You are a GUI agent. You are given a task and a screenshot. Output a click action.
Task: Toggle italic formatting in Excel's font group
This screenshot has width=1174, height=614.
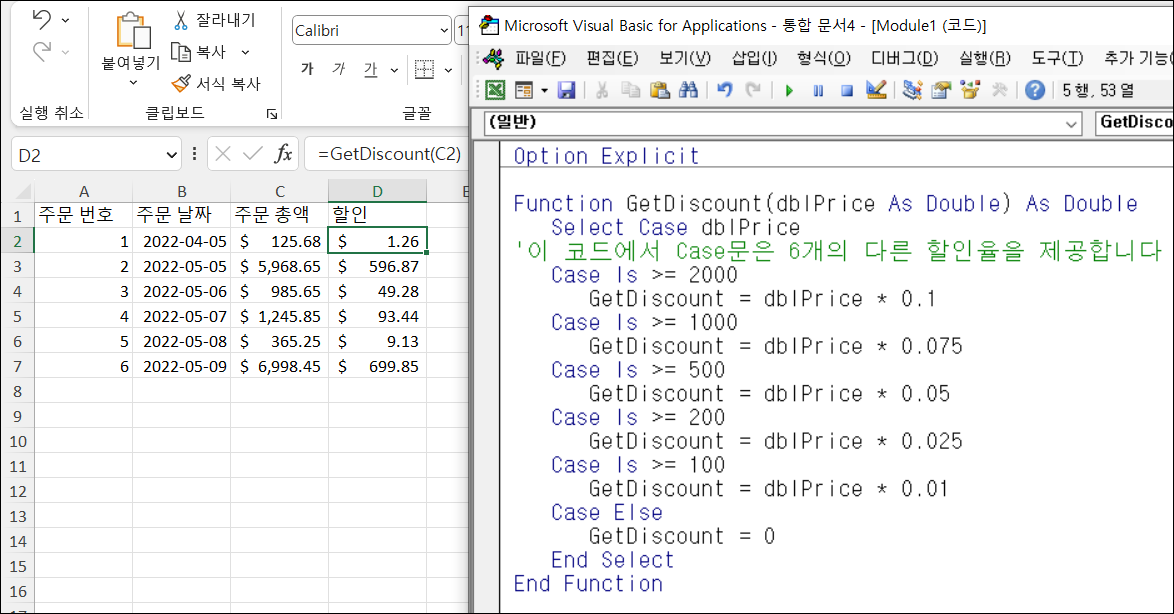tap(338, 70)
